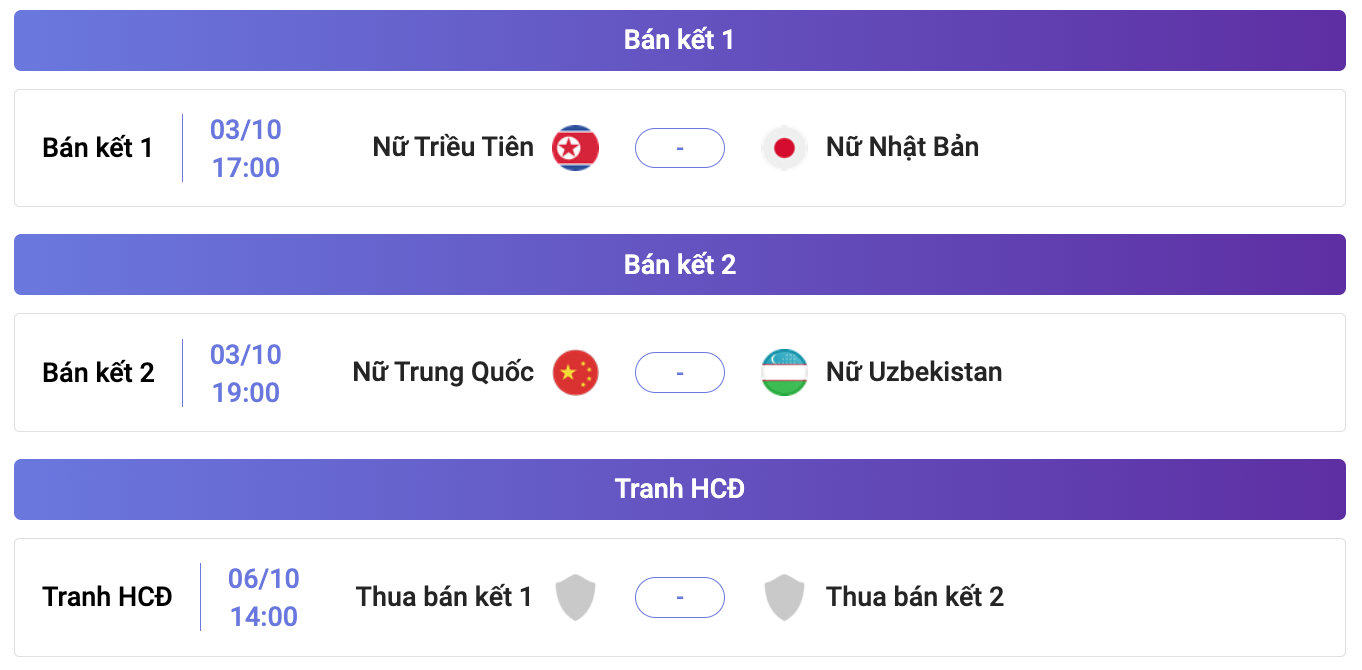Select the Bán kết 2 purple header
Viewport: 1362px width, 670px height.
tap(680, 265)
